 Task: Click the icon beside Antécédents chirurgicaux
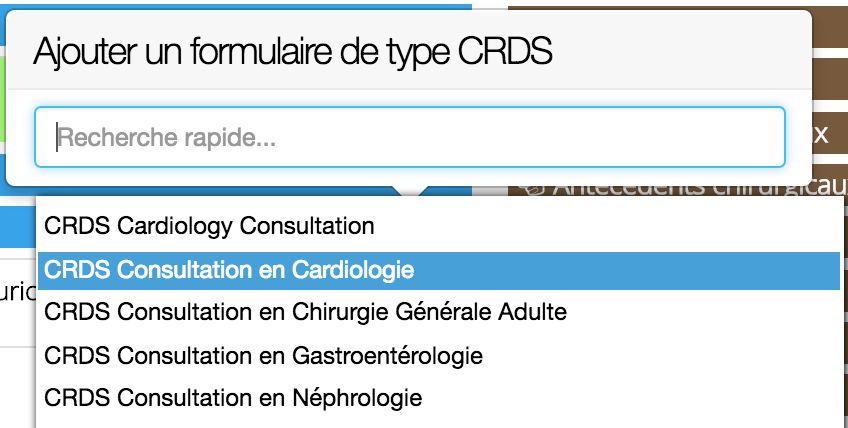tap(530, 189)
